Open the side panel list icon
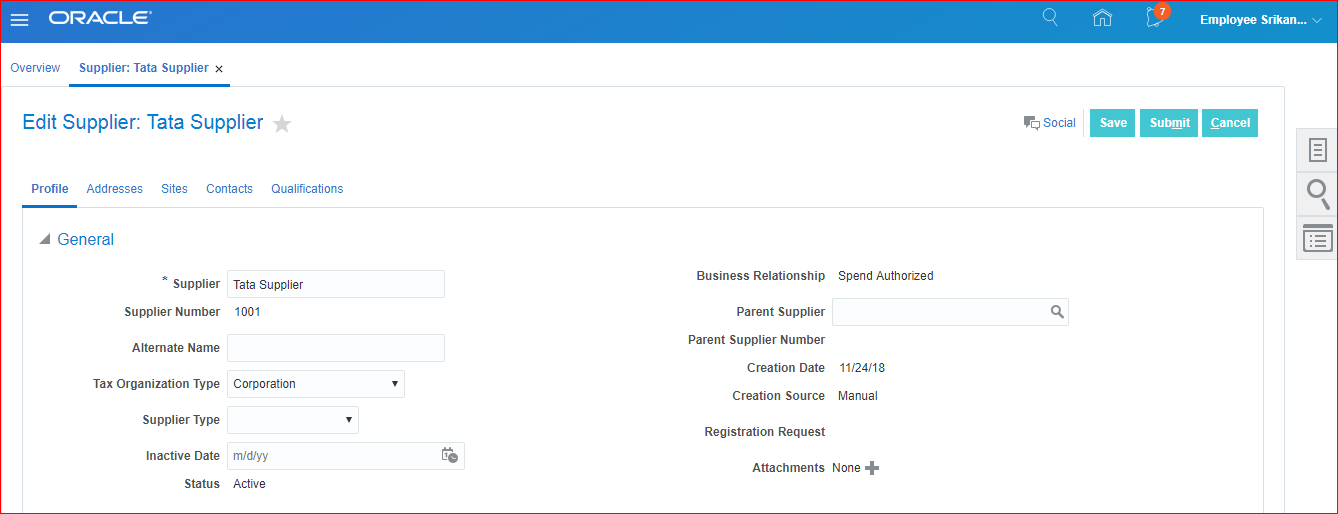 coord(1318,238)
